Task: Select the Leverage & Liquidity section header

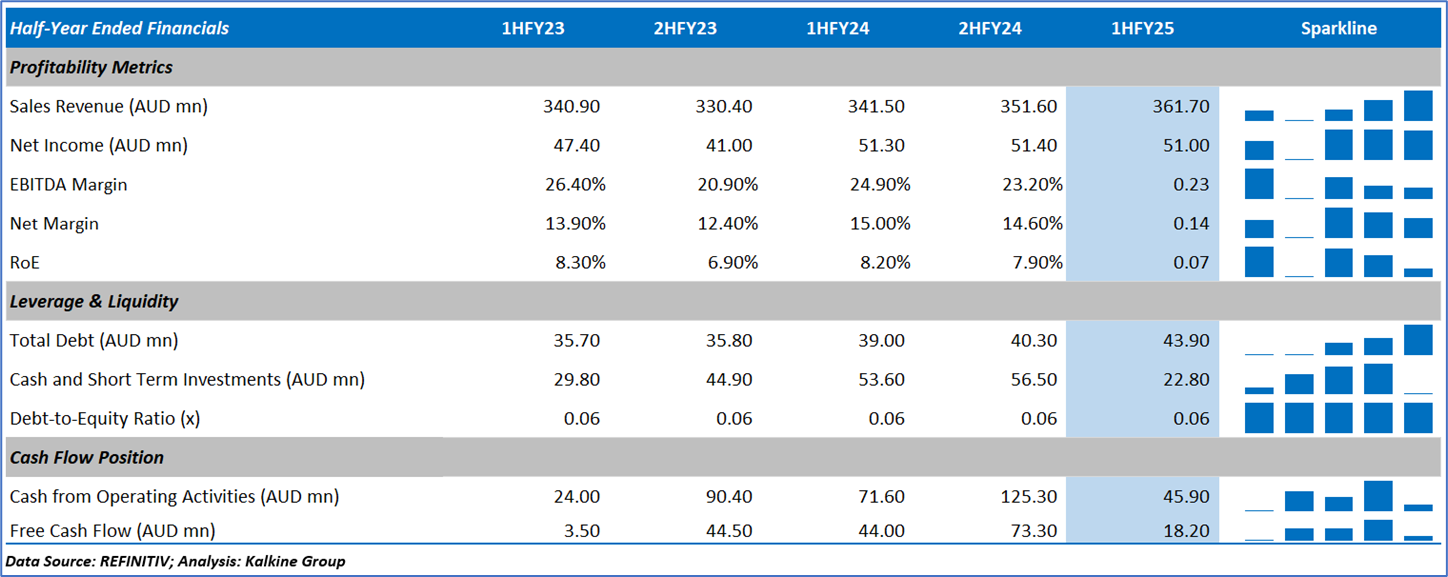Action: [x=94, y=301]
